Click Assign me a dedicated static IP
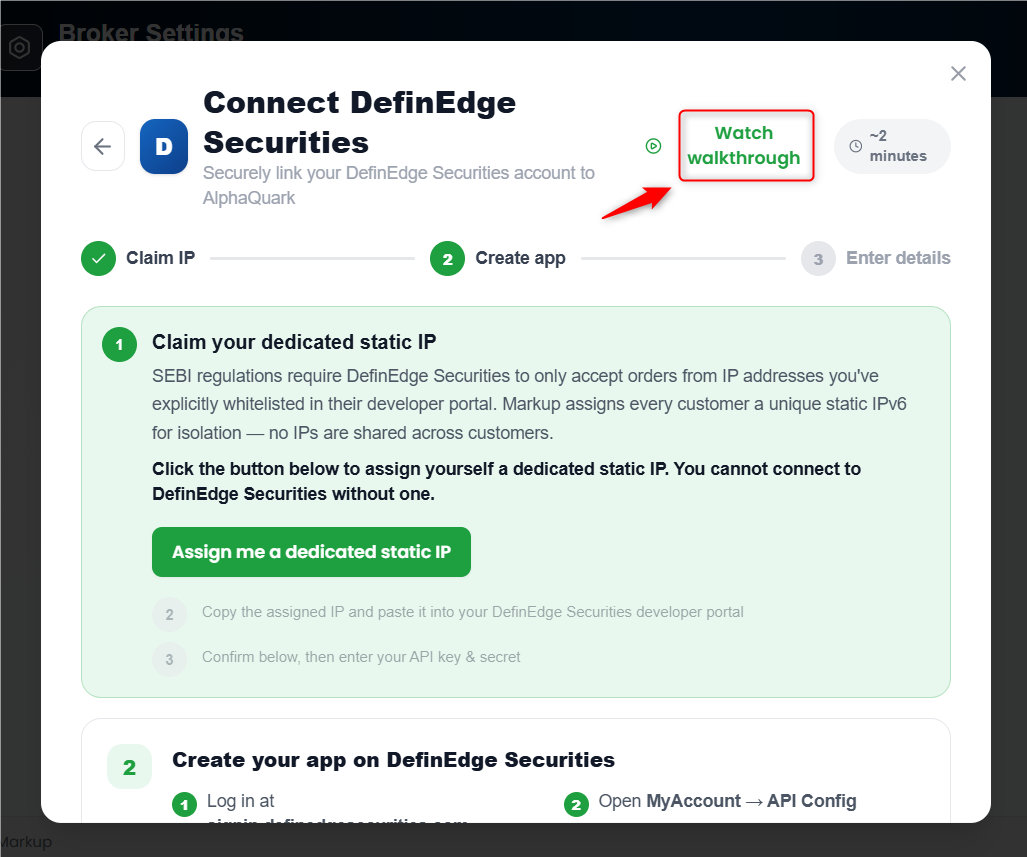This screenshot has width=1027, height=857. [311, 552]
